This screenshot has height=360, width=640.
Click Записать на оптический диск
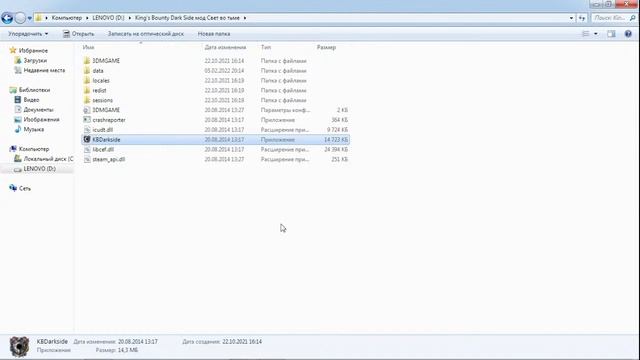click(146, 34)
